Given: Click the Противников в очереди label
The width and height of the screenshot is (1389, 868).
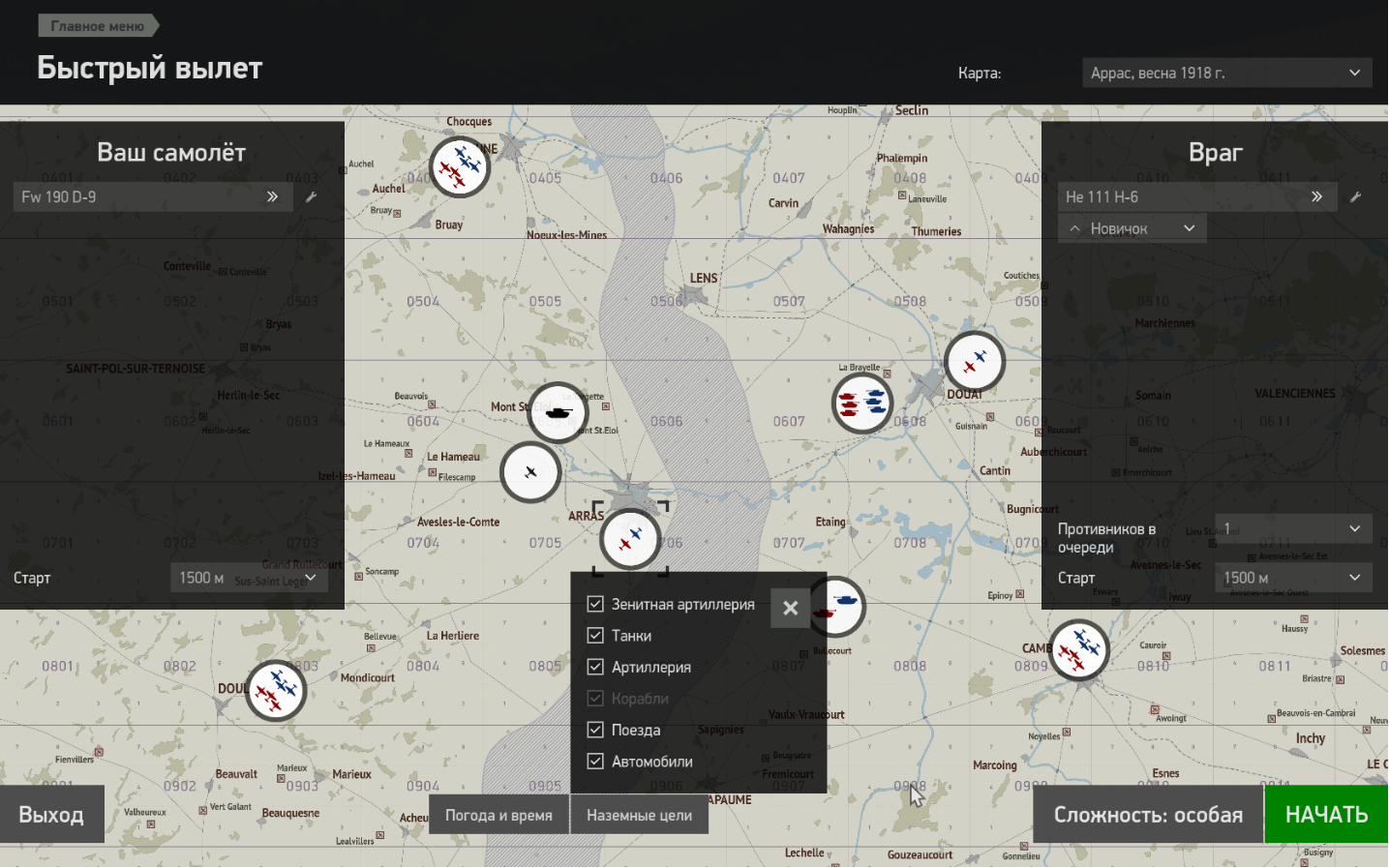Looking at the screenshot, I should (x=1106, y=538).
